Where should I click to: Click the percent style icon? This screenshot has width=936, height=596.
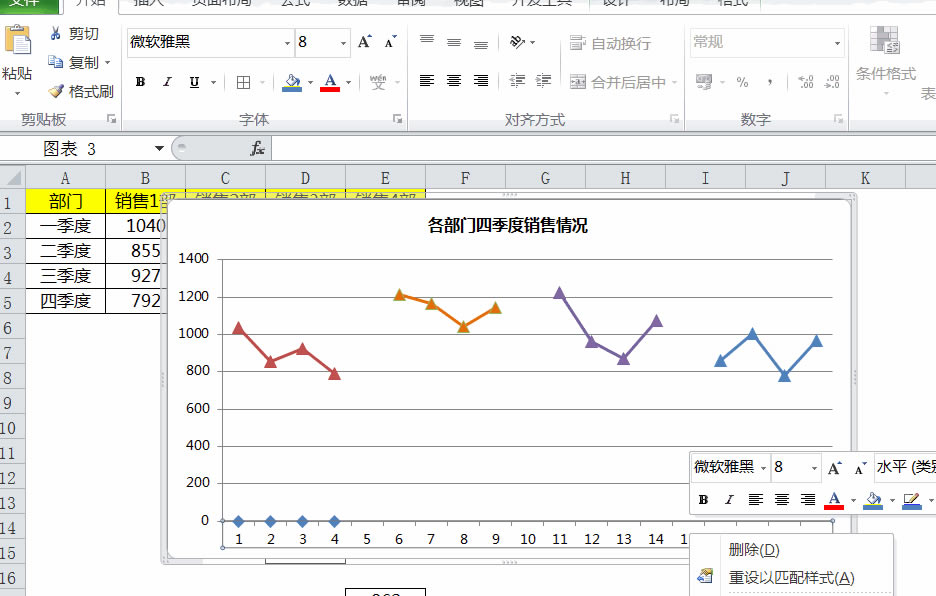click(742, 82)
